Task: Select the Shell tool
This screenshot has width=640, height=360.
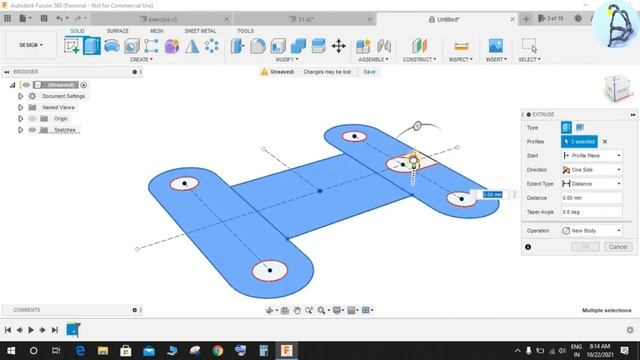Action: click(x=278, y=46)
